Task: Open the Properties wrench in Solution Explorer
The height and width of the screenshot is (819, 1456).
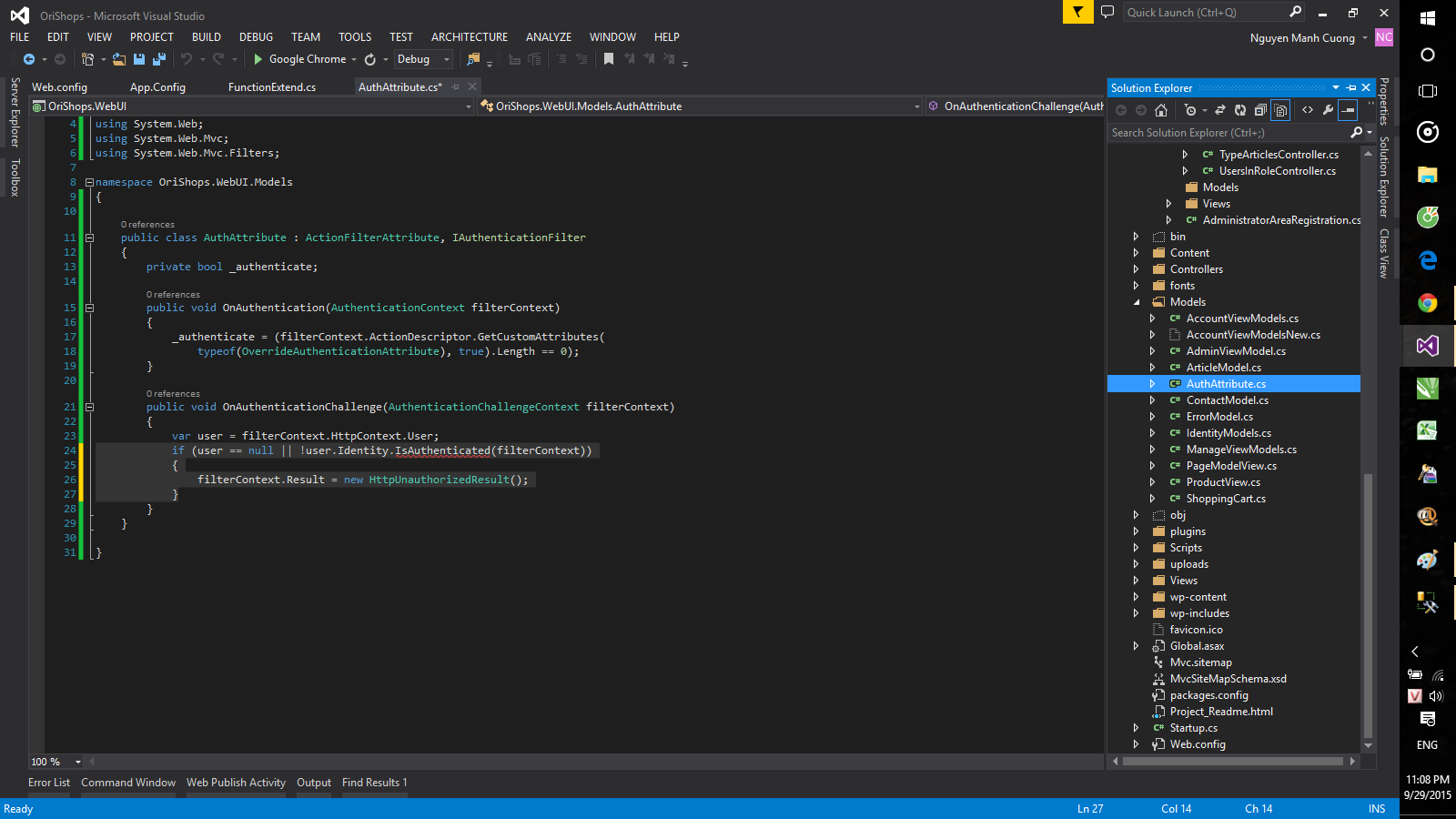Action: (1329, 109)
